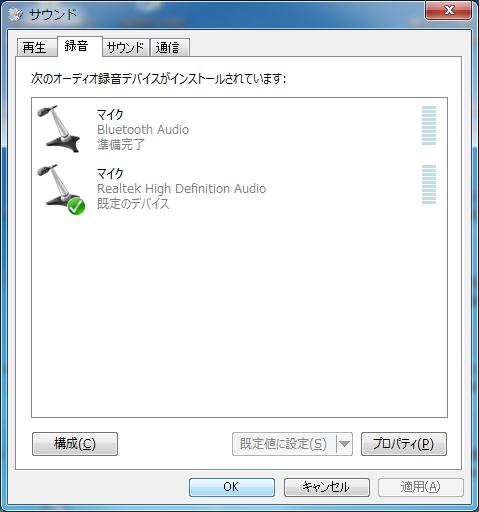Expand the 既定値に設定 dropdown arrow
Image resolution: width=479 pixels, height=512 pixels.
[344, 444]
